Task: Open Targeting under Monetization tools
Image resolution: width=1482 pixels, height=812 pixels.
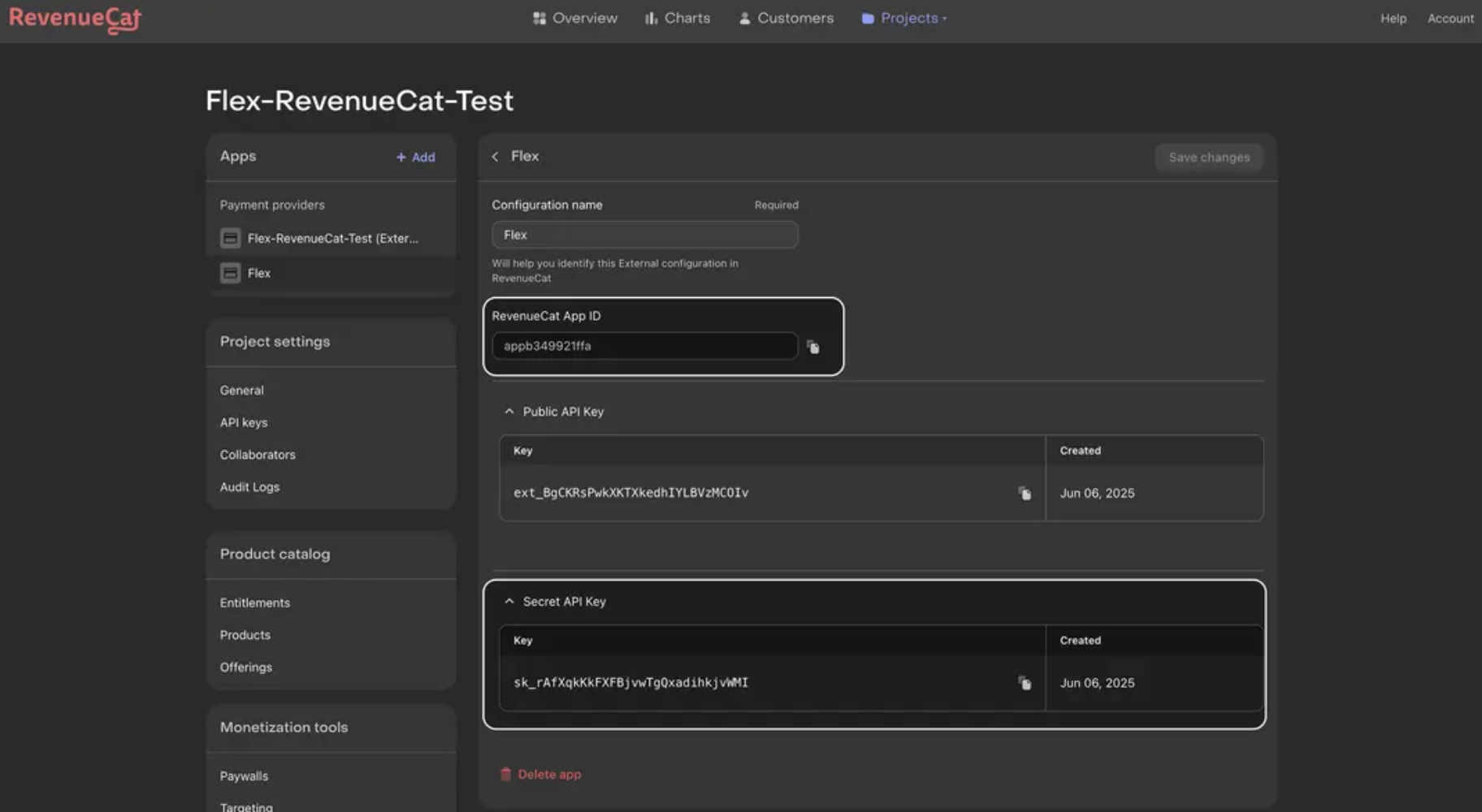Action: 246,806
